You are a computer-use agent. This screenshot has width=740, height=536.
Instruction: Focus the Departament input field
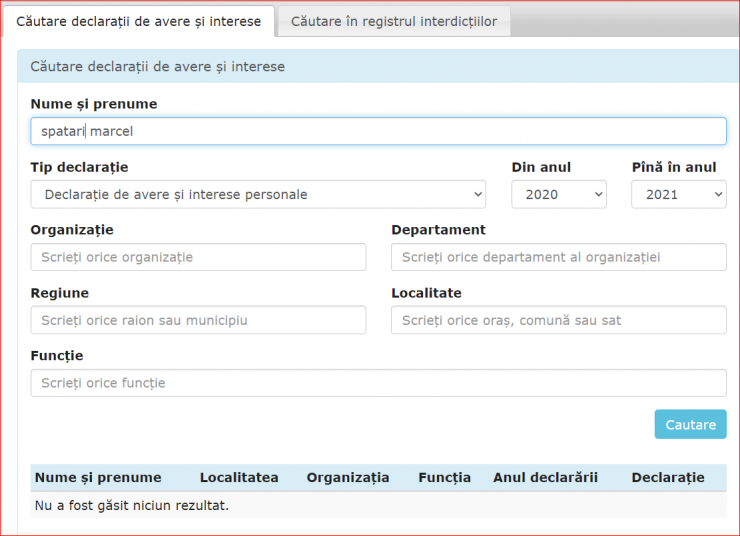click(x=559, y=257)
